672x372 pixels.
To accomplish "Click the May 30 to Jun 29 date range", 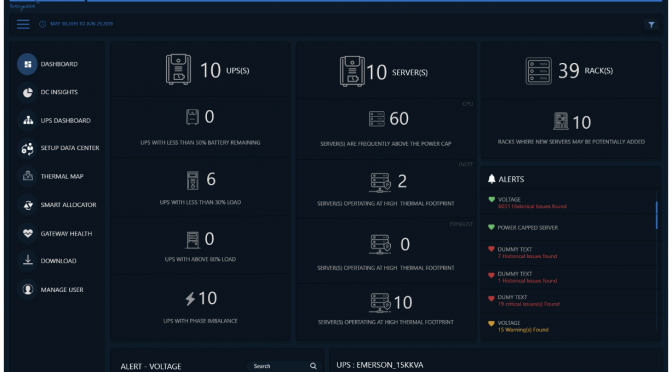I will 81,24.
